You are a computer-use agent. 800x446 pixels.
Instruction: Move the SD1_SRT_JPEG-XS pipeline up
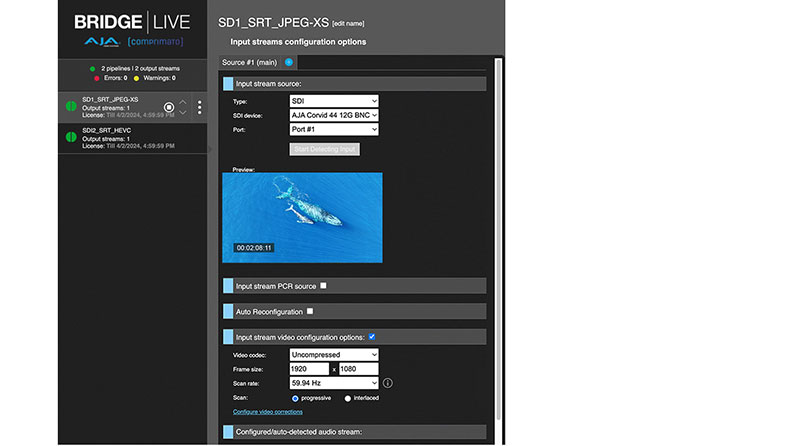tap(183, 102)
